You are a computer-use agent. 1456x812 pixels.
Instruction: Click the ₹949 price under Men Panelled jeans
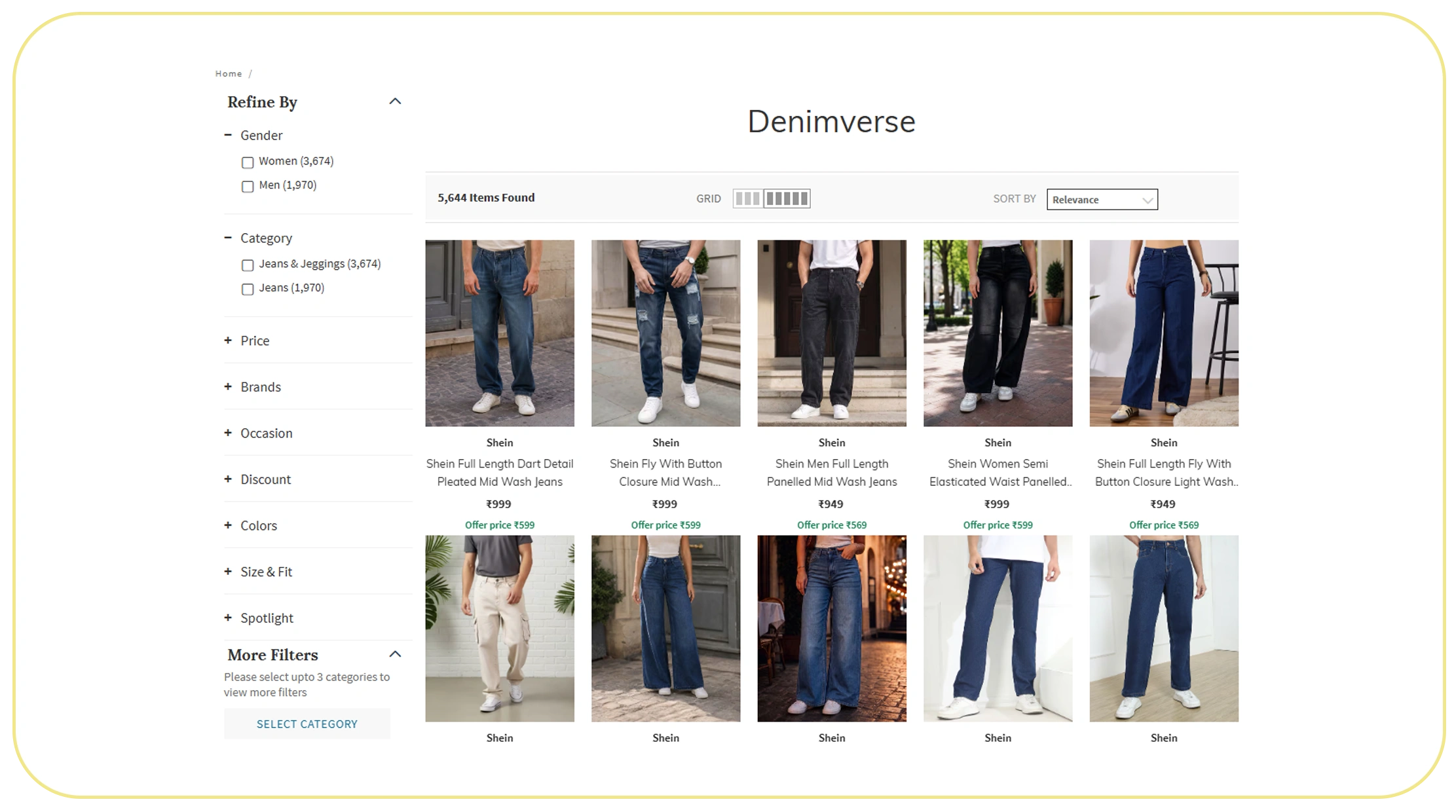[x=831, y=504]
